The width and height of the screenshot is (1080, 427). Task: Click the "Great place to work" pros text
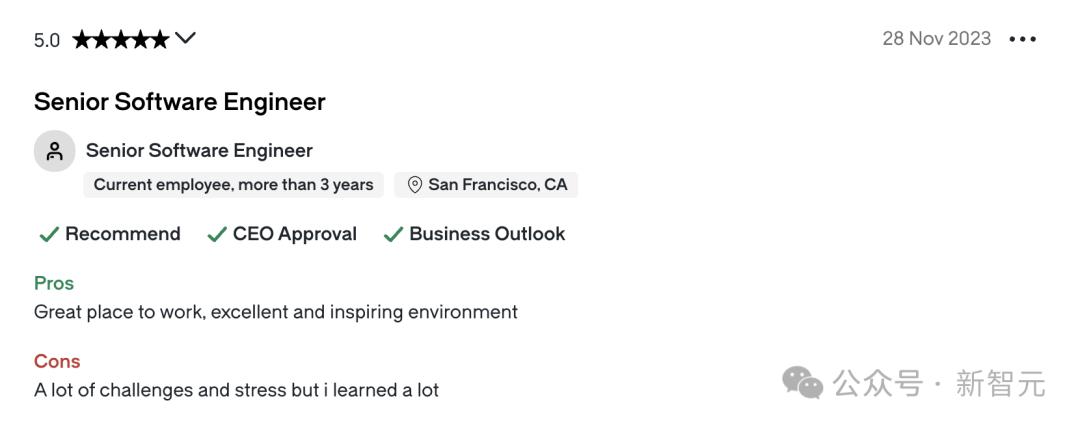pos(275,312)
